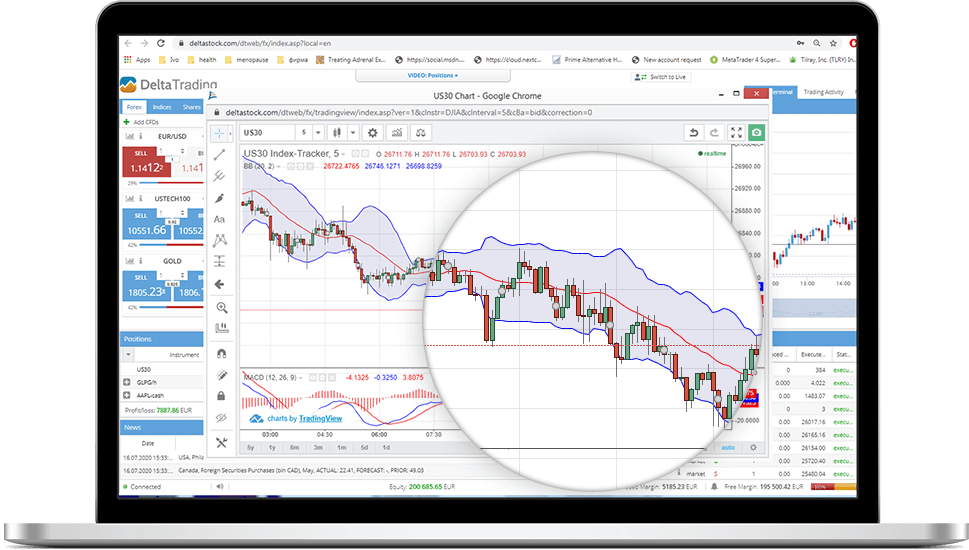Open Positions column dropdown arrow

pyautogui.click(x=128, y=355)
